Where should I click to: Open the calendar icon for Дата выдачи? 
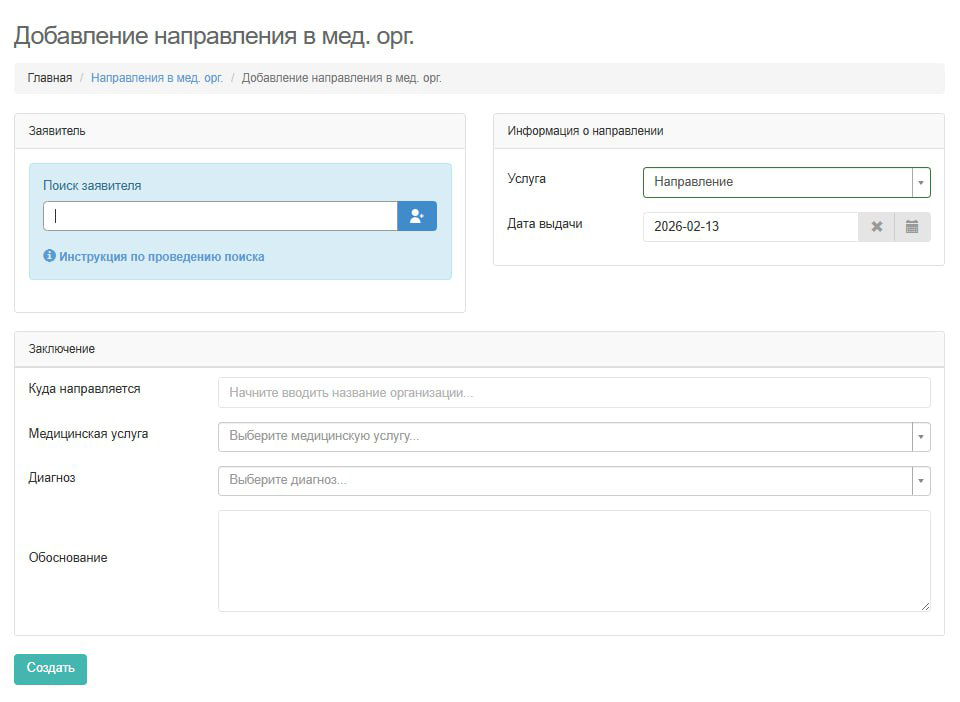pyautogui.click(x=911, y=226)
